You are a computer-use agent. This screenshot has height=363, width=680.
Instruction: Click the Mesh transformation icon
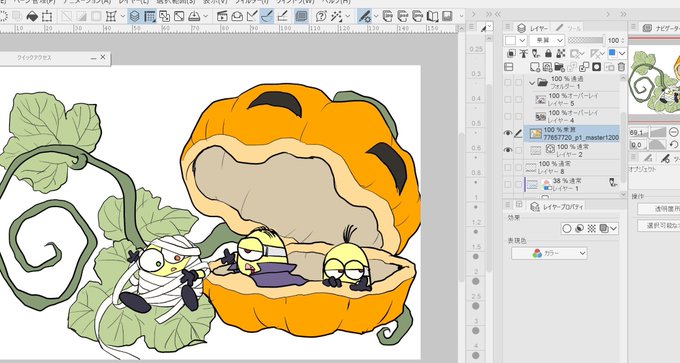click(111, 17)
